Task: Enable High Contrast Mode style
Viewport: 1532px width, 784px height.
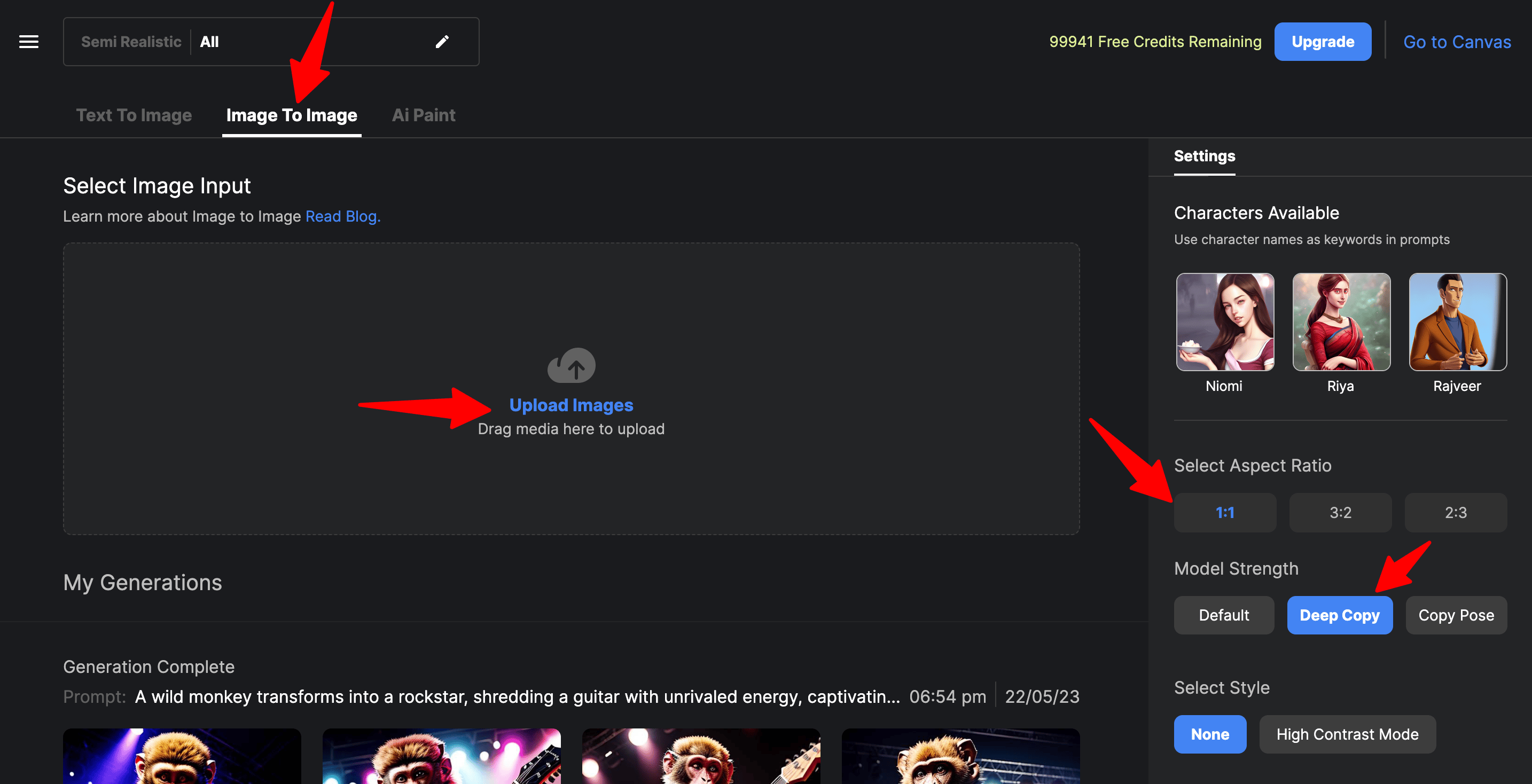Action: tap(1347, 734)
